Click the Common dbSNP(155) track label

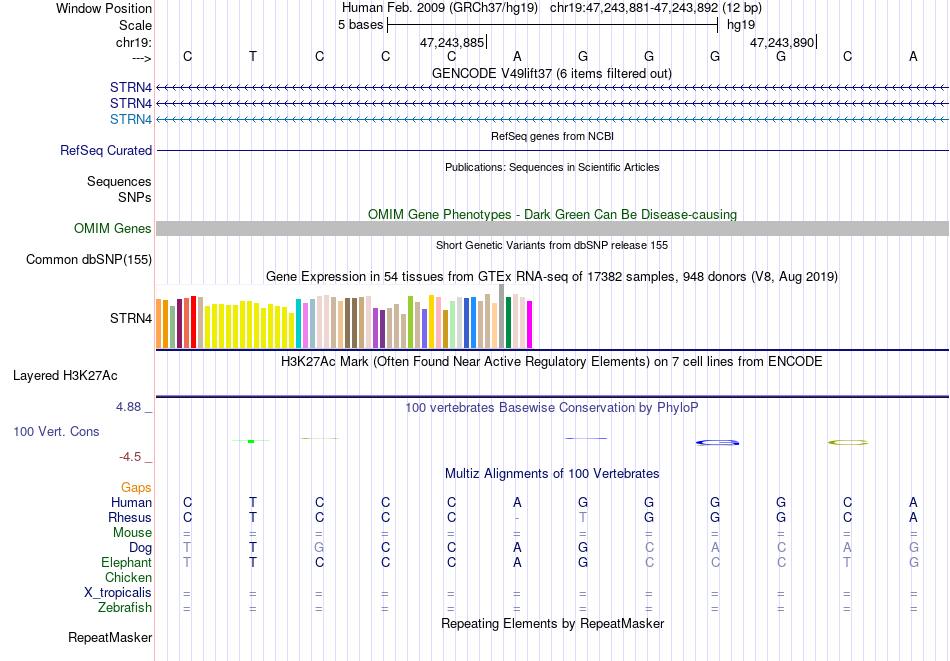point(89,259)
